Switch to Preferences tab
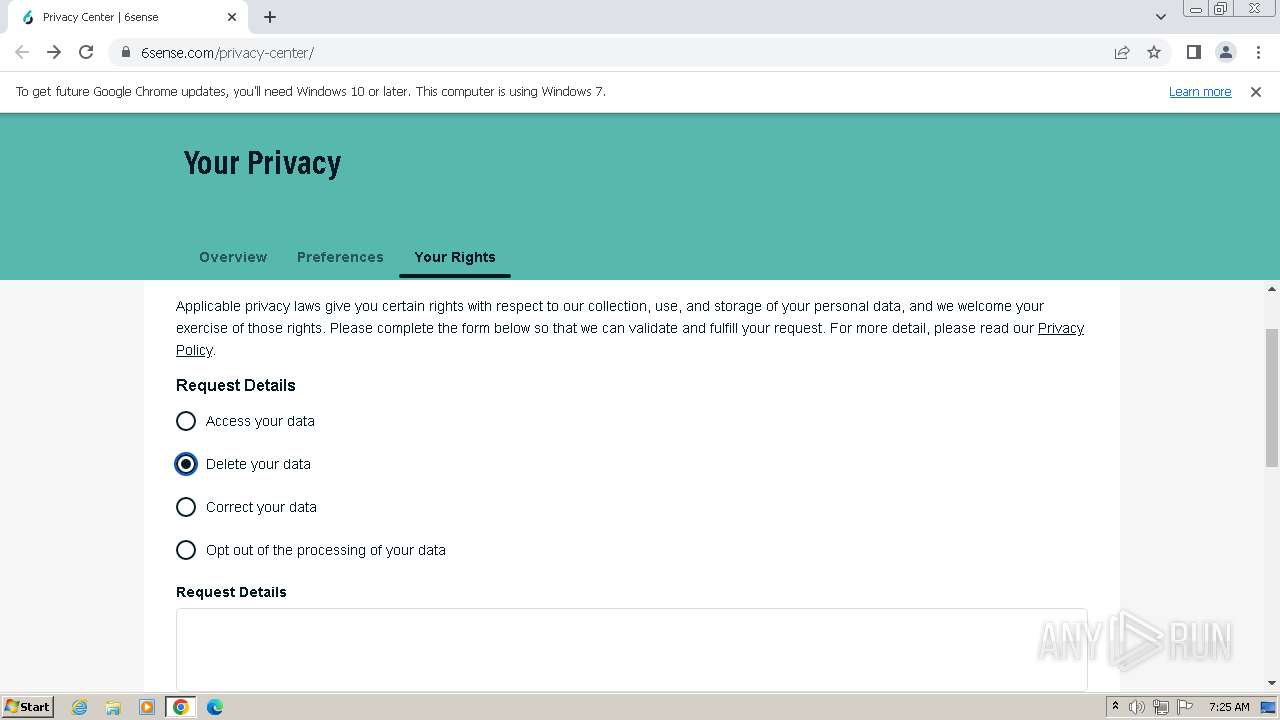Image resolution: width=1280 pixels, height=720 pixels. [340, 257]
